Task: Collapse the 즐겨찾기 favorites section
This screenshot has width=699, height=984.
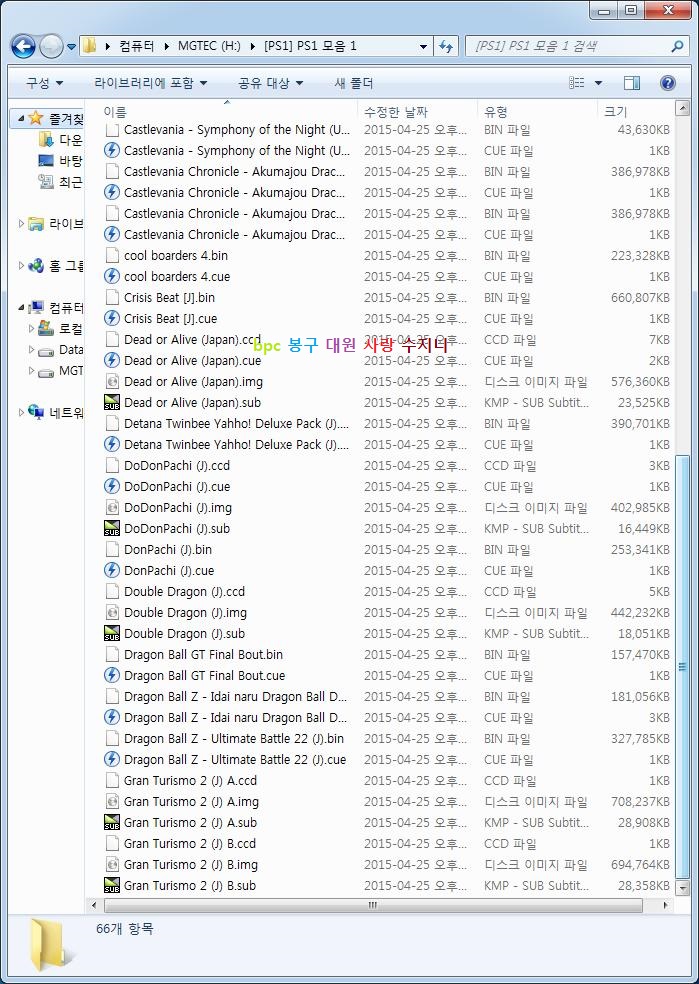Action: click(21, 118)
